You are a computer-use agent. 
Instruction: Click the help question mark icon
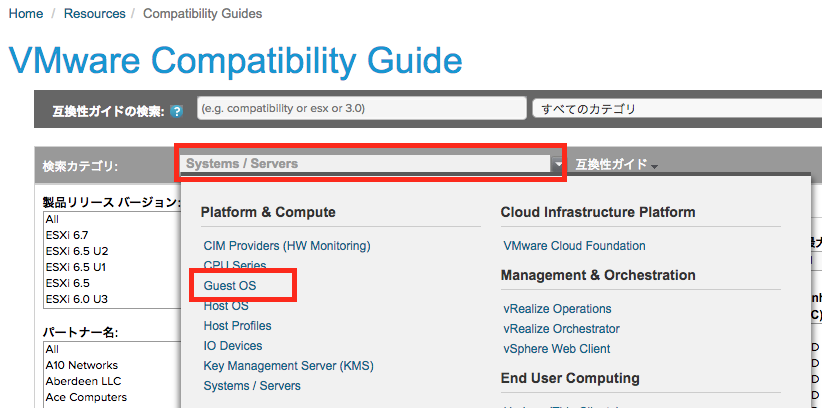[177, 111]
